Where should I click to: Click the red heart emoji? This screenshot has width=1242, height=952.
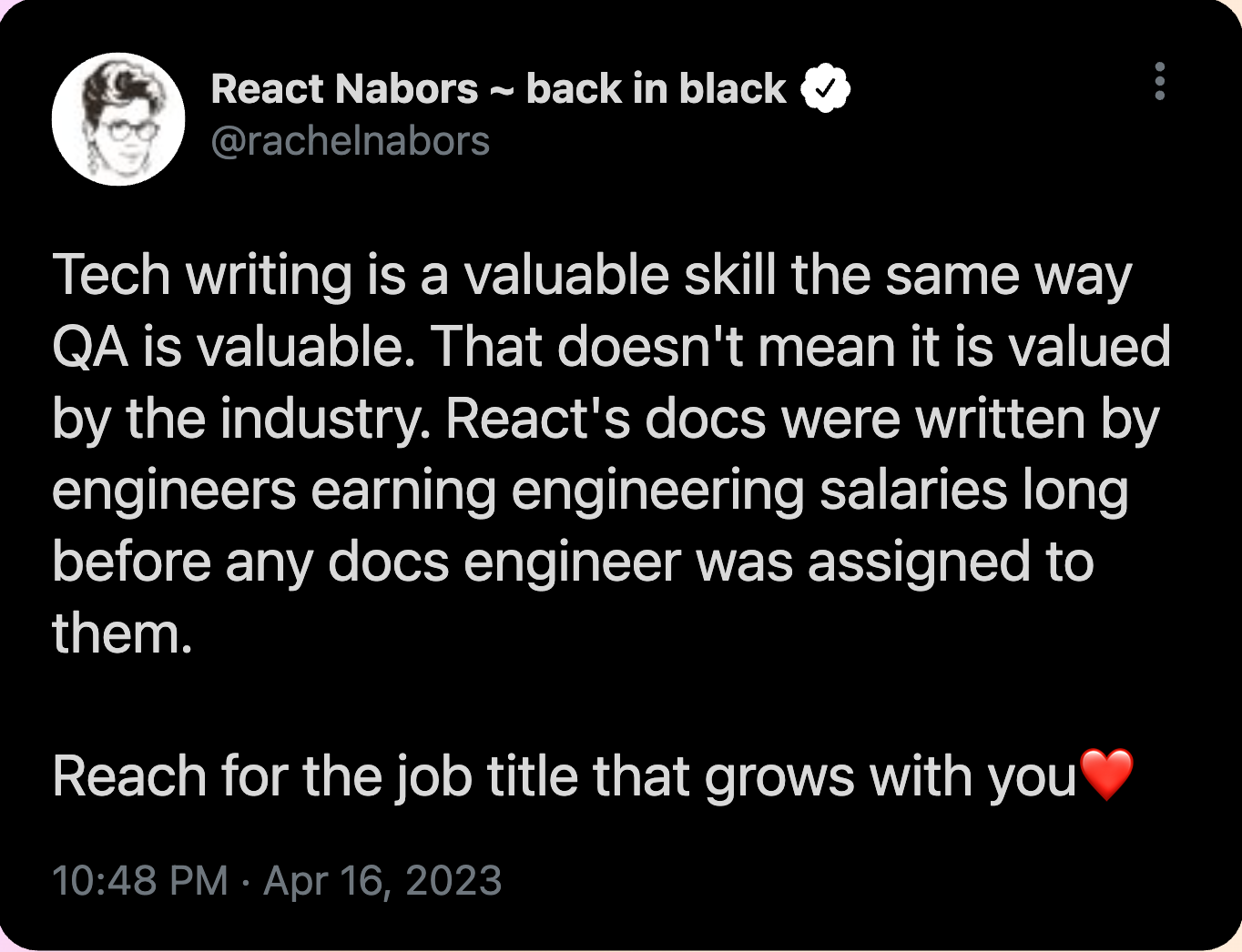(1106, 775)
